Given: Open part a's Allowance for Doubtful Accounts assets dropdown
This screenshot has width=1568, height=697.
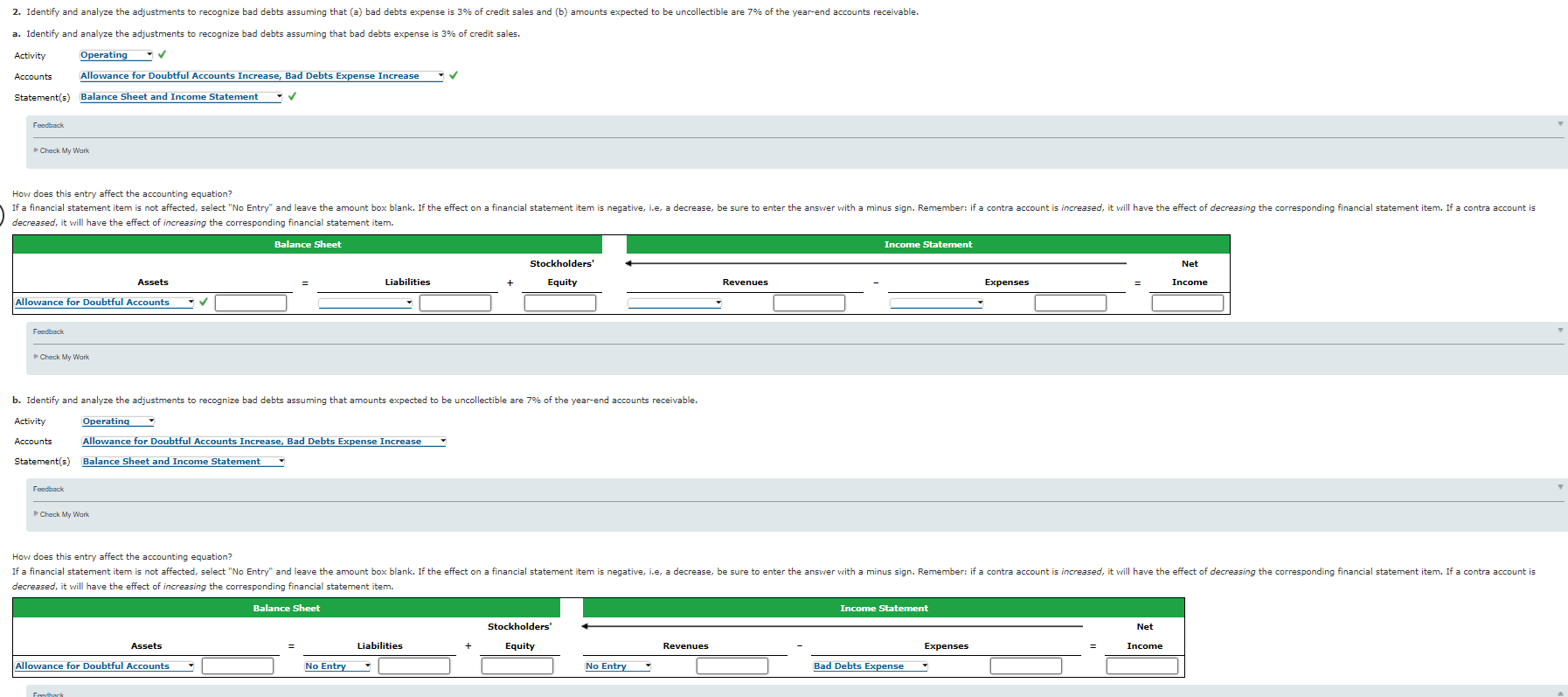Looking at the screenshot, I should tap(104, 303).
